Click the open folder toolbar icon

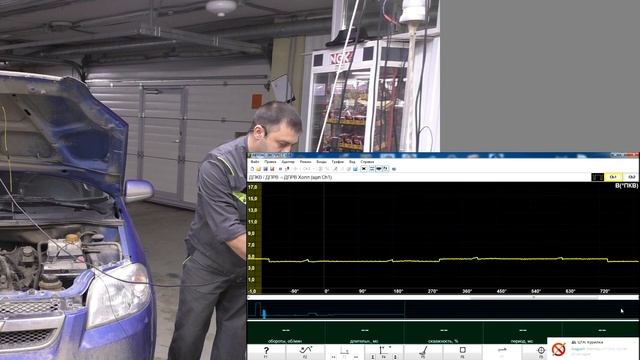[x=258, y=169]
